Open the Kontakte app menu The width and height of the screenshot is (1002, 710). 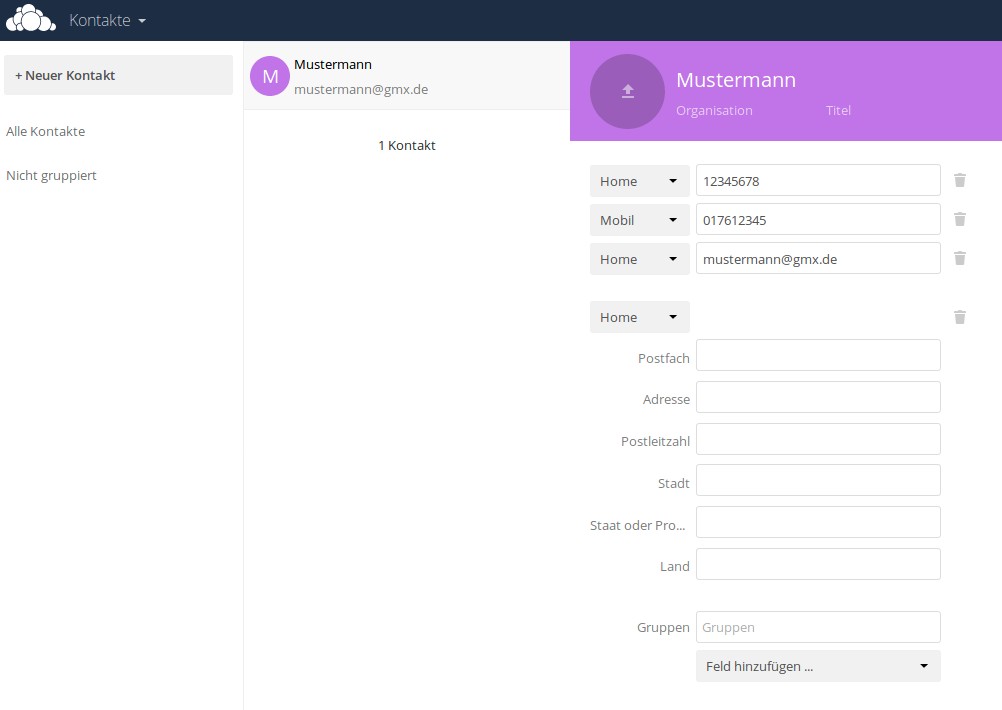pyautogui.click(x=107, y=20)
